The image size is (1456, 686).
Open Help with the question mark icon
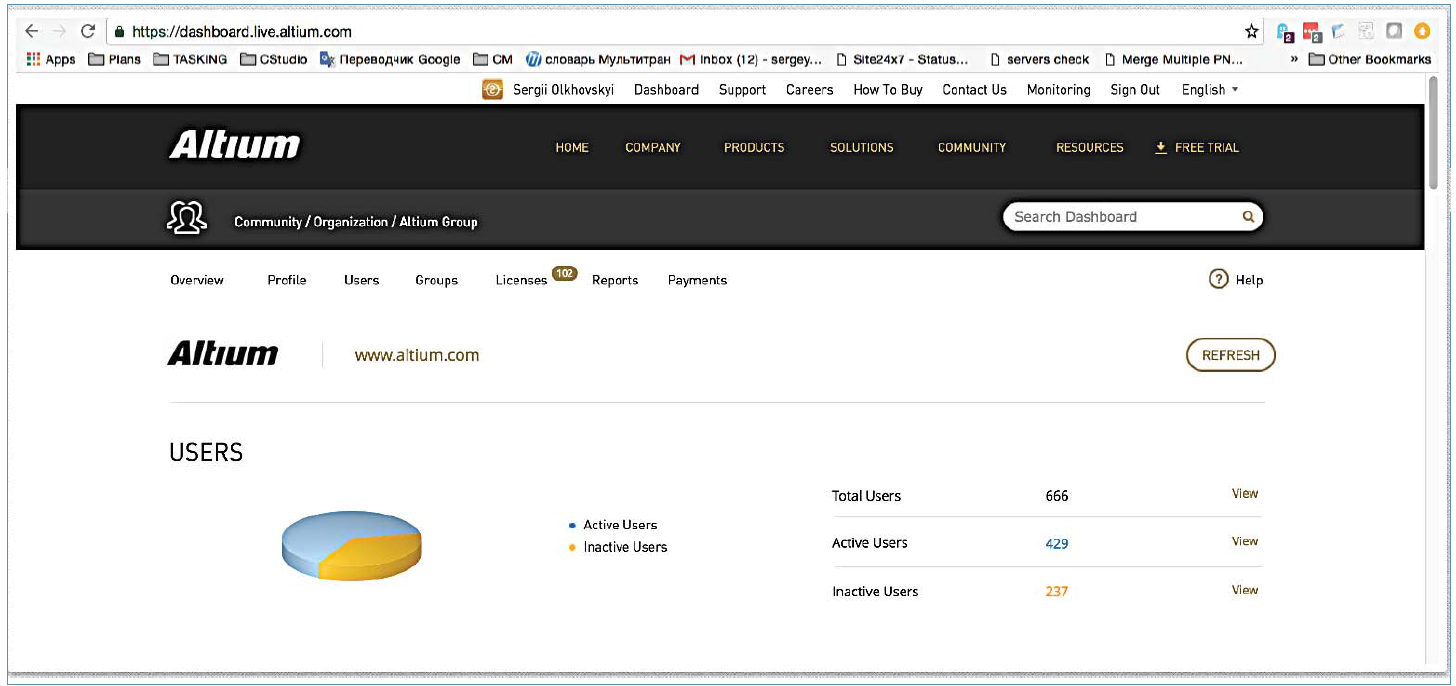(1218, 280)
